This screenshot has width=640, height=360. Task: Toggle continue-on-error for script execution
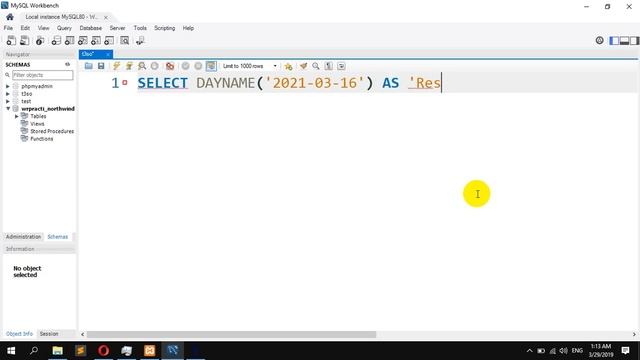tap(170, 66)
